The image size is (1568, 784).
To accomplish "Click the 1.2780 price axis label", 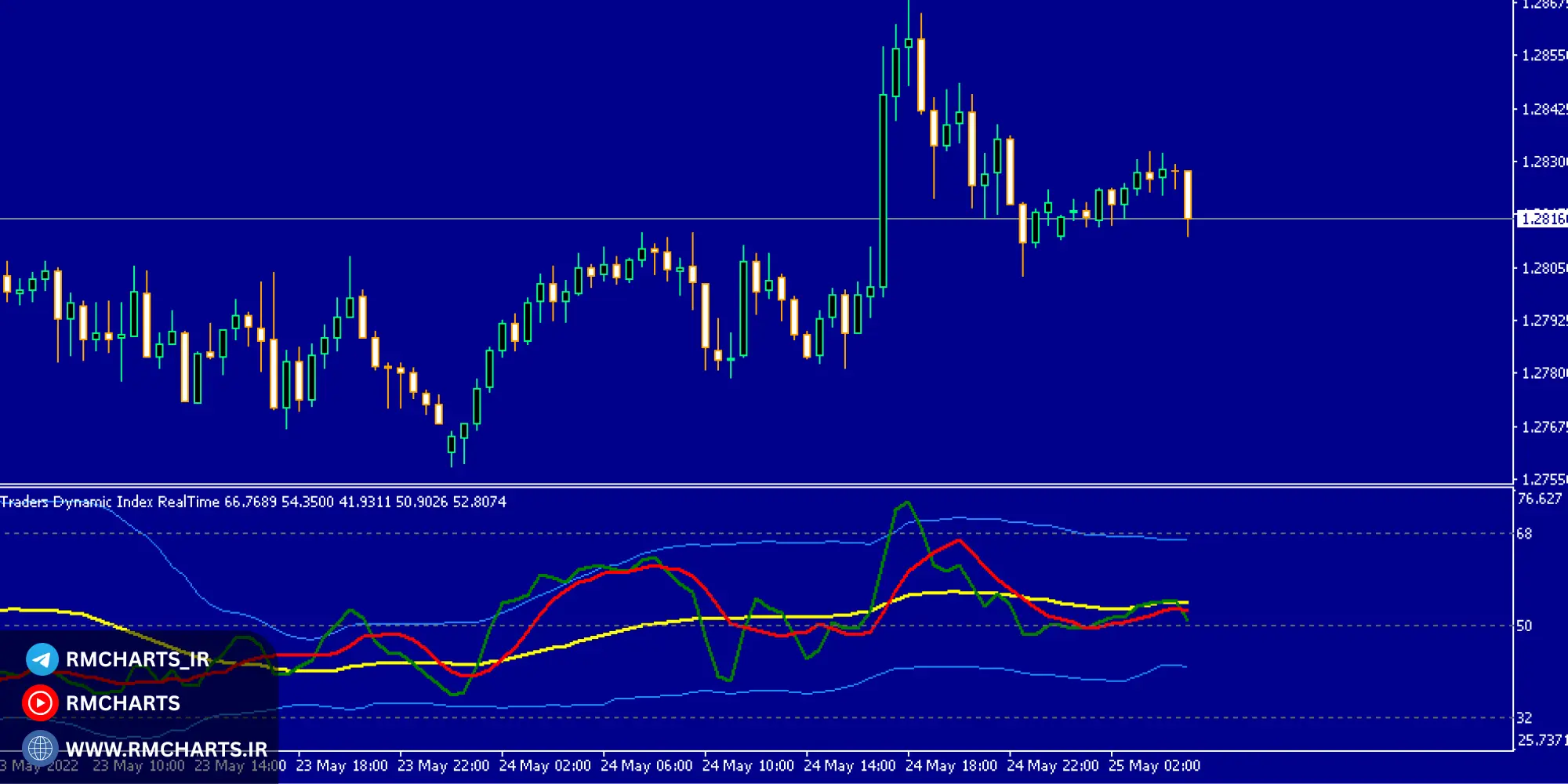I will (x=1543, y=373).
